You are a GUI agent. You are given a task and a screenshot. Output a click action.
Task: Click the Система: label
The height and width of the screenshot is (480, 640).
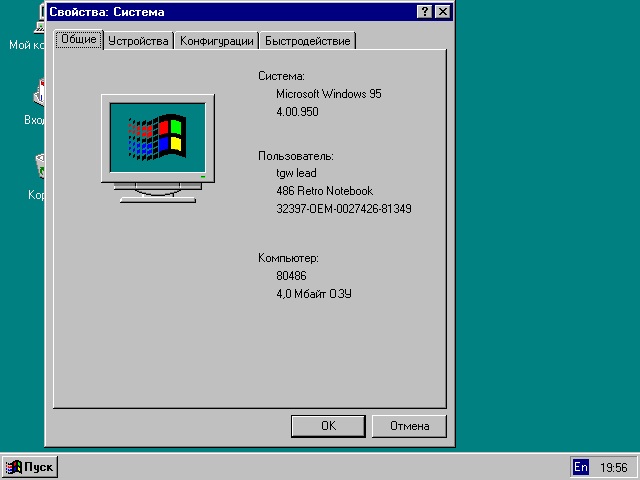tap(281, 76)
